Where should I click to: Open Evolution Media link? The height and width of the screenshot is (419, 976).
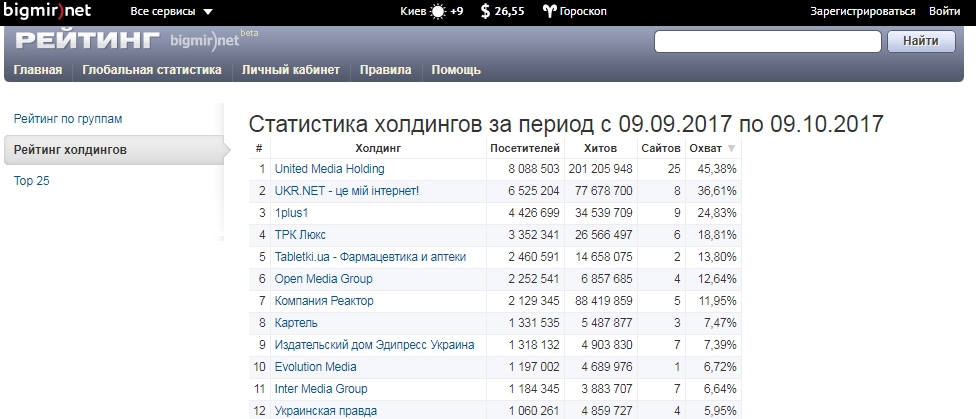316,367
